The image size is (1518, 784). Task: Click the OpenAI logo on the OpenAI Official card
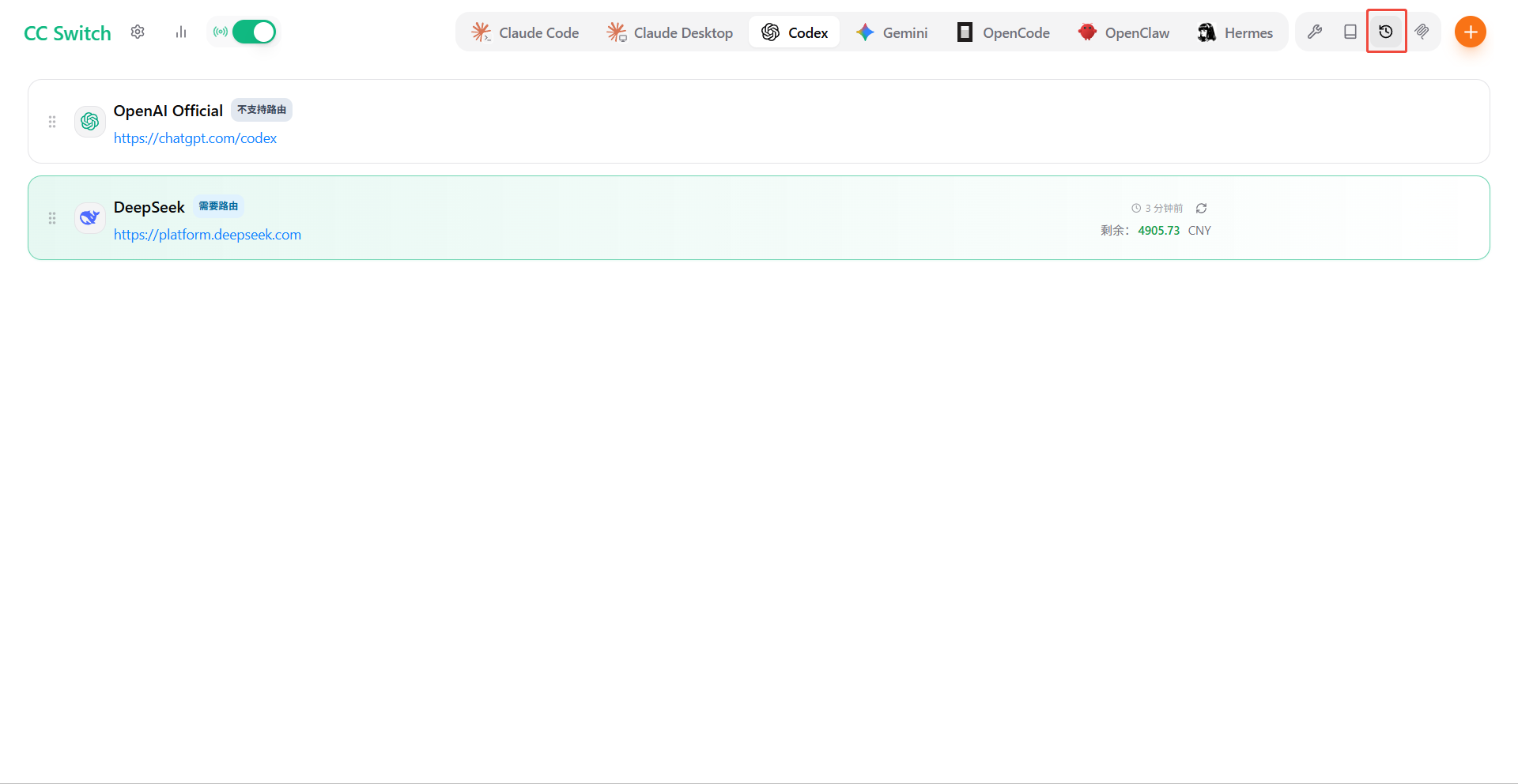(90, 121)
